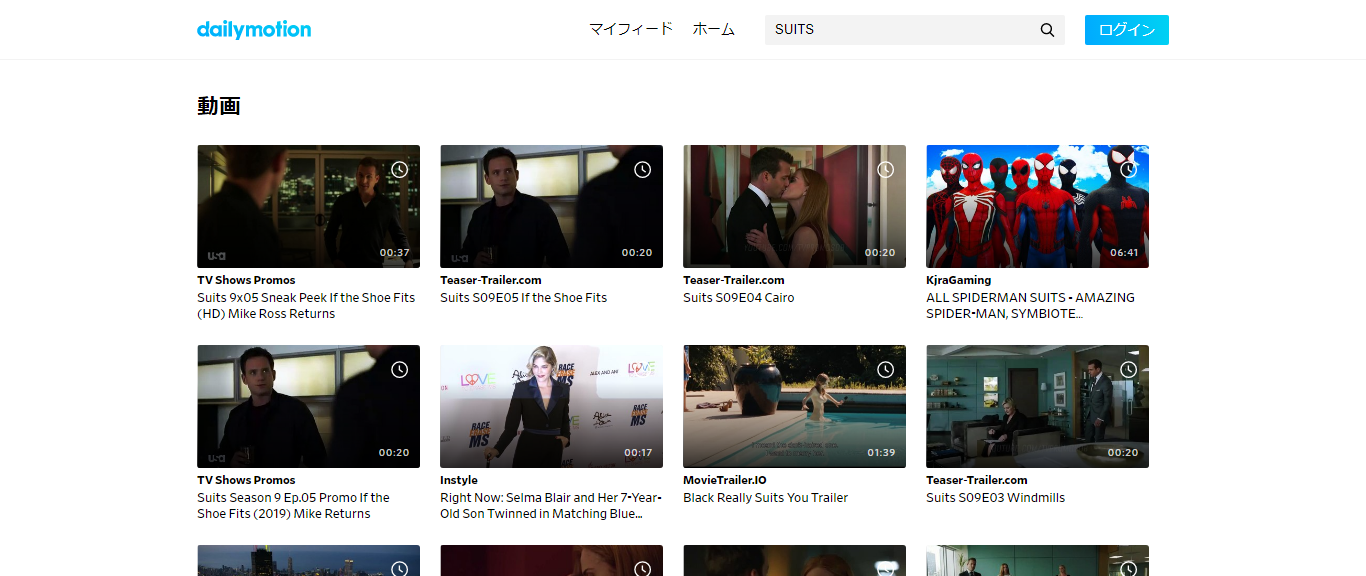Open the Suits S09E04 Cairo title link
This screenshot has width=1366, height=576.
click(739, 298)
